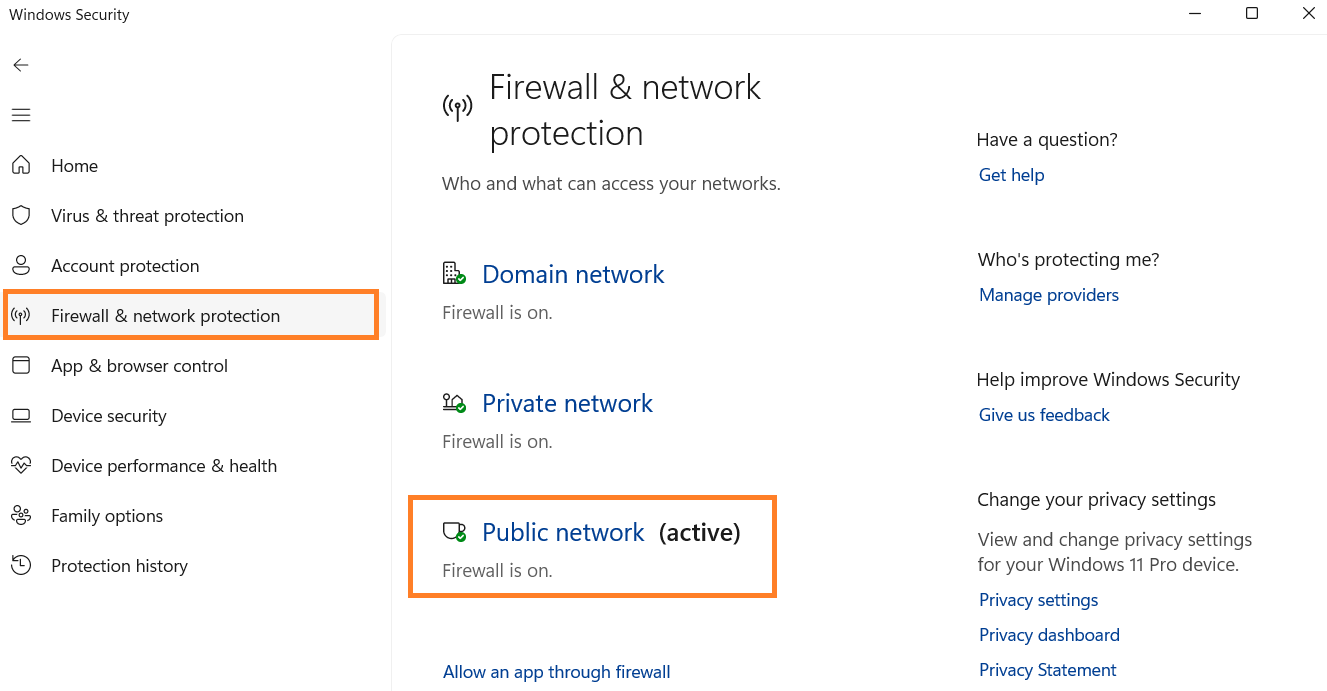Click the Family options people icon

coord(21,516)
